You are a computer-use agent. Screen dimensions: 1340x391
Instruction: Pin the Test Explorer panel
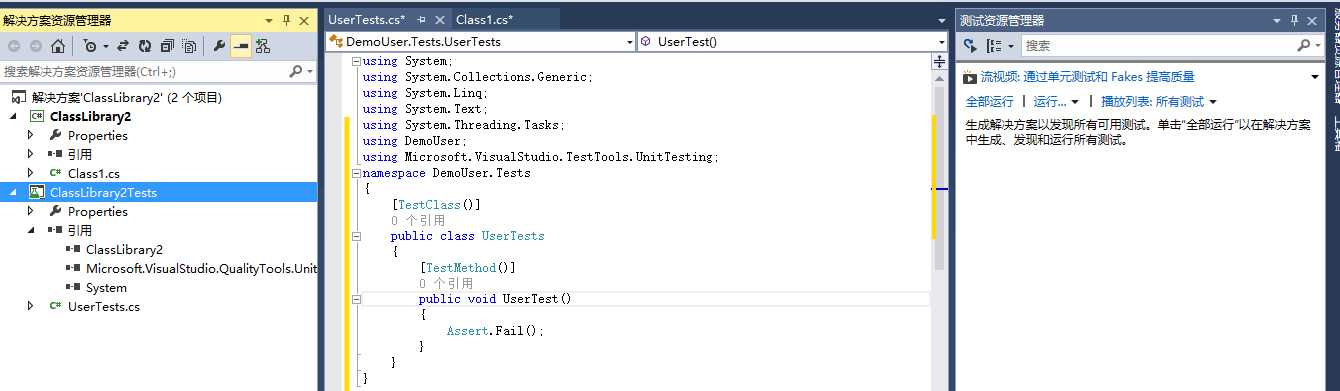[x=1295, y=20]
